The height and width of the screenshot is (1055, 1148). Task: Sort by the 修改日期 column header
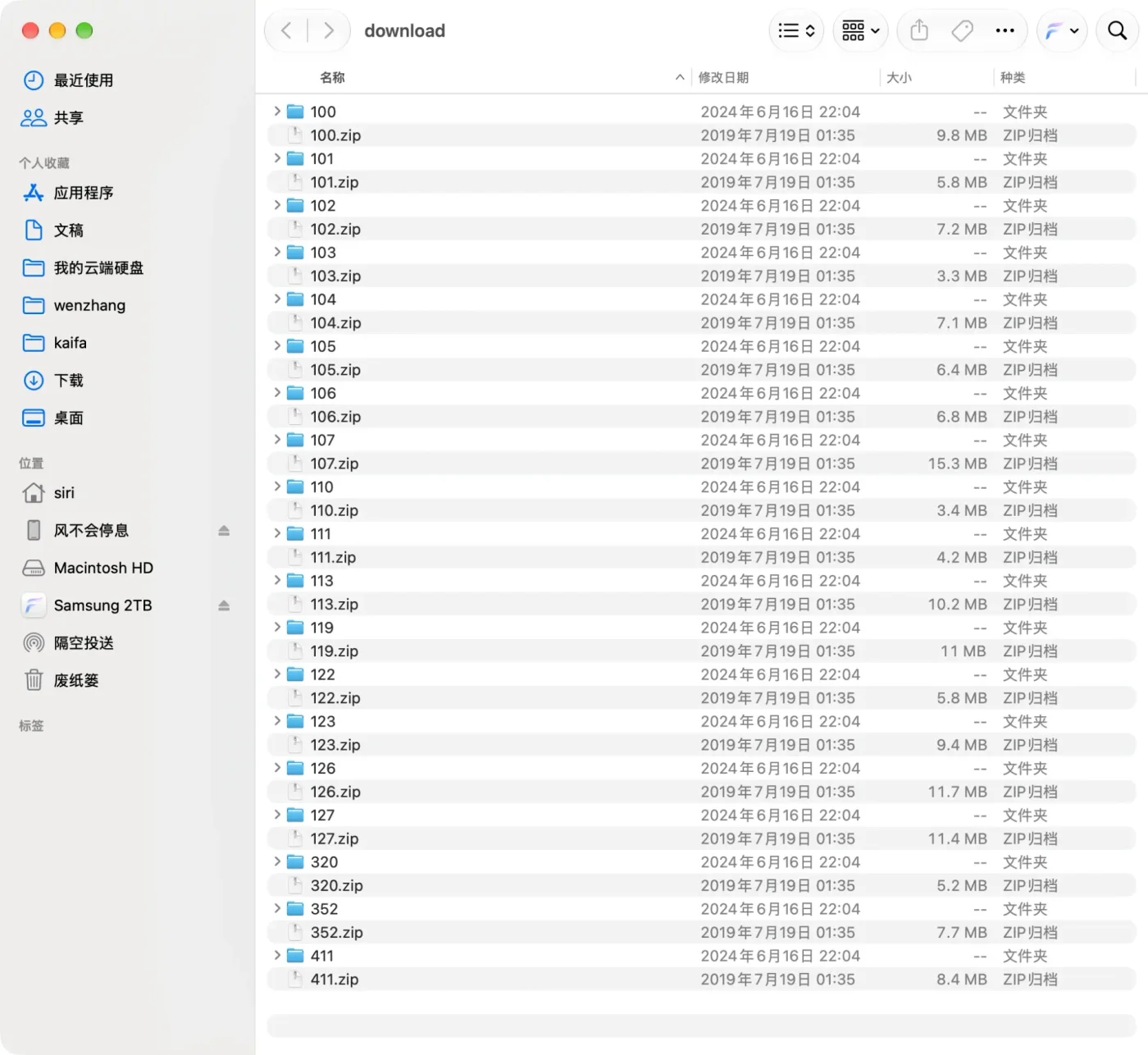click(723, 77)
